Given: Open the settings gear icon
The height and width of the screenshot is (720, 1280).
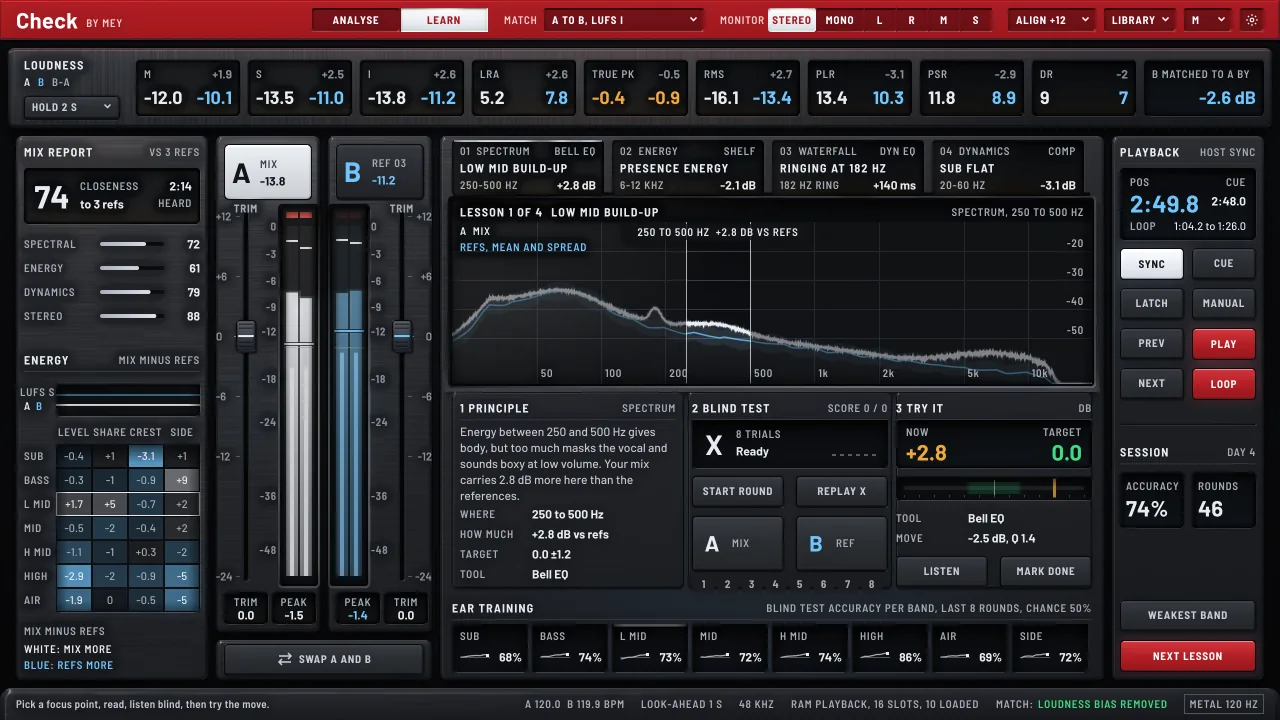Looking at the screenshot, I should tap(1251, 20).
